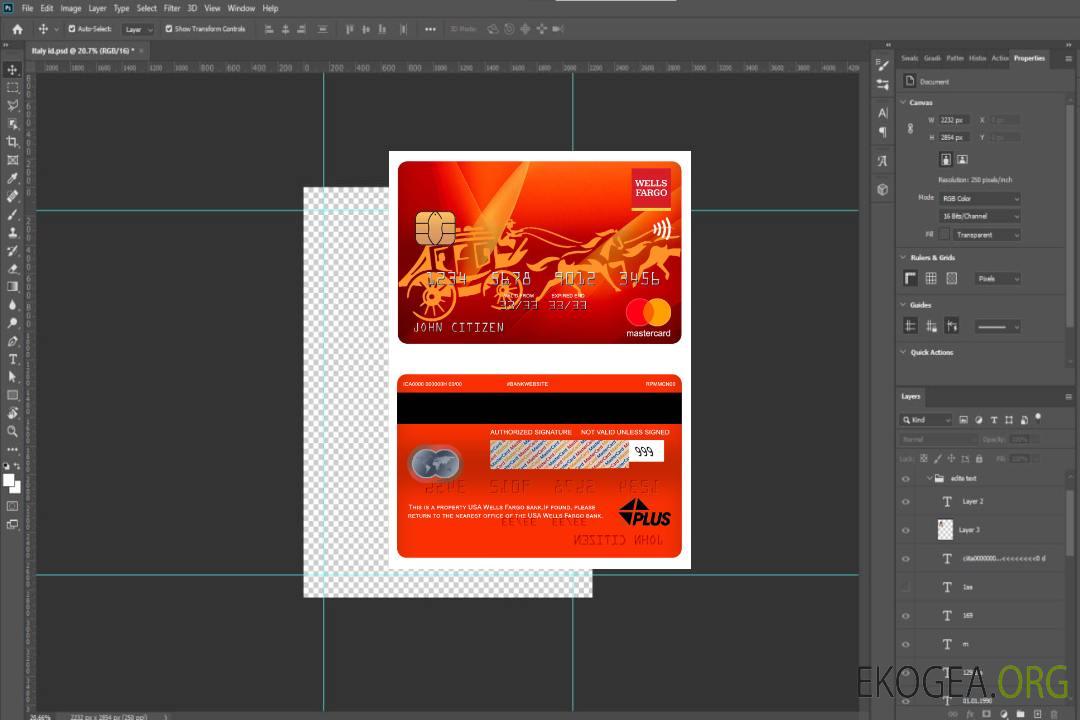1080x720 pixels.
Task: Toggle layer filtering on/off switch
Action: (1038, 418)
